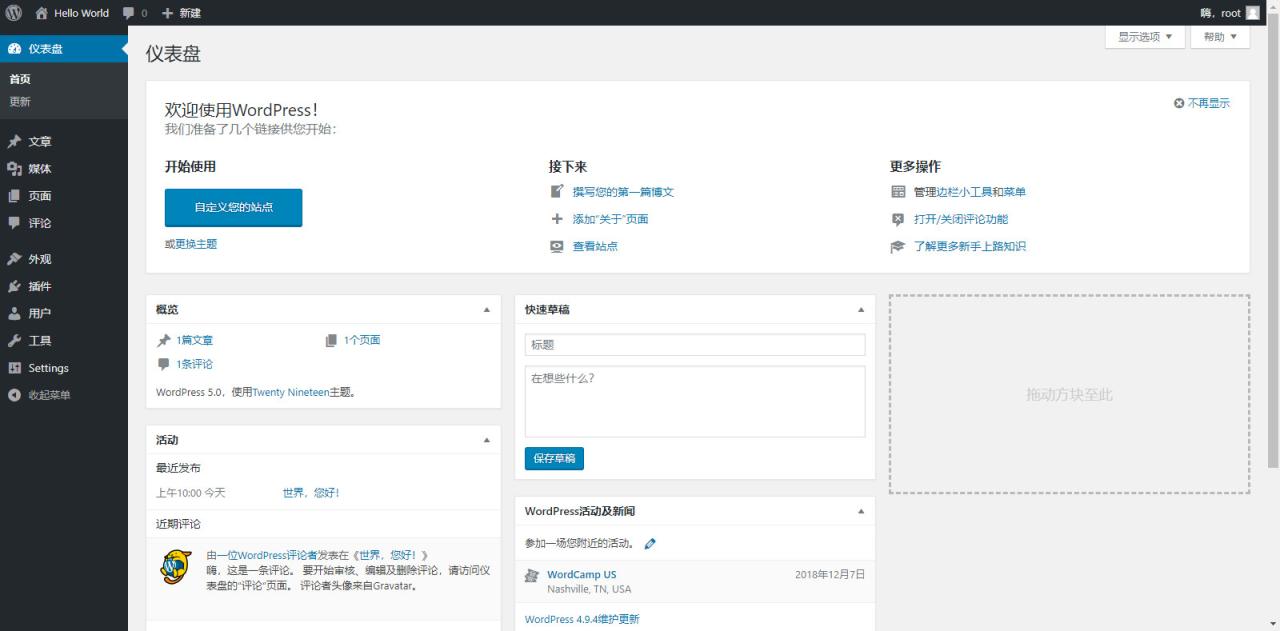Click the root user avatar
The image size is (1280, 631).
point(1253,13)
